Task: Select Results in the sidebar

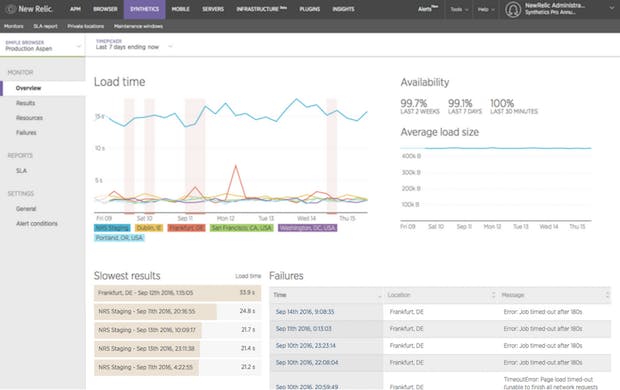Action: pyautogui.click(x=25, y=103)
